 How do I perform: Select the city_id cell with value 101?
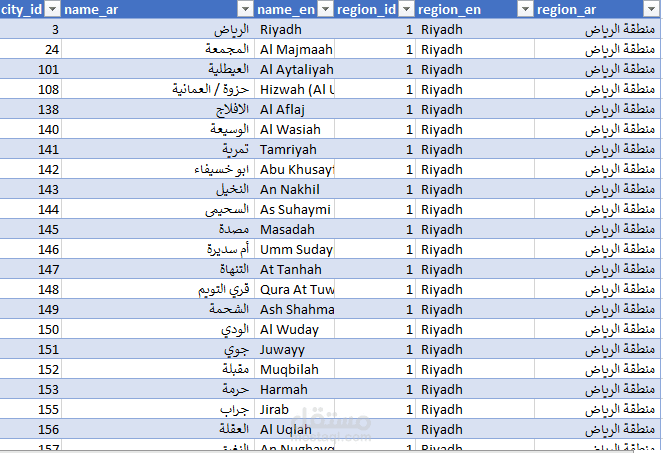[30, 69]
